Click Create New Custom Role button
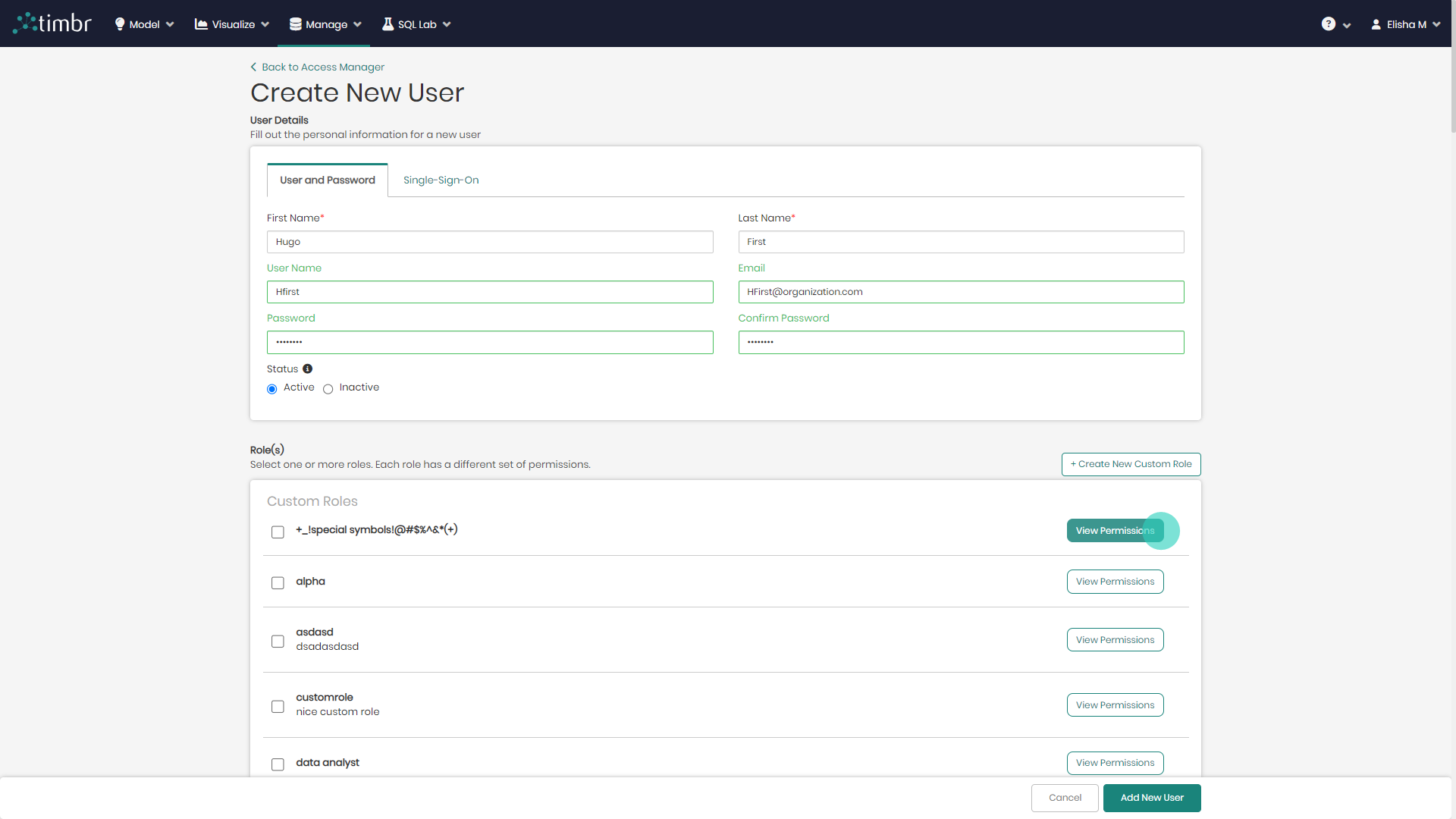 click(1131, 463)
